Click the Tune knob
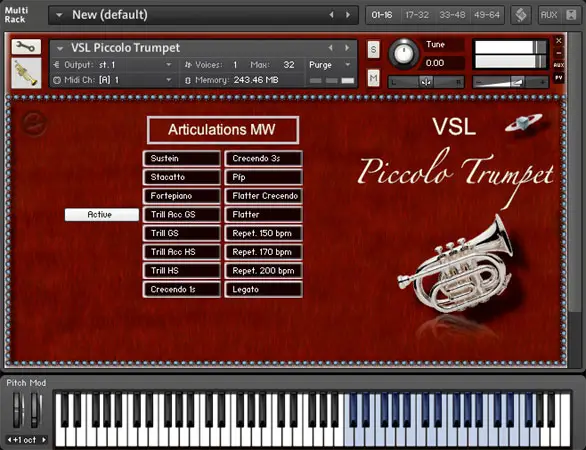Screen dimensions: 586x450 tap(404, 53)
